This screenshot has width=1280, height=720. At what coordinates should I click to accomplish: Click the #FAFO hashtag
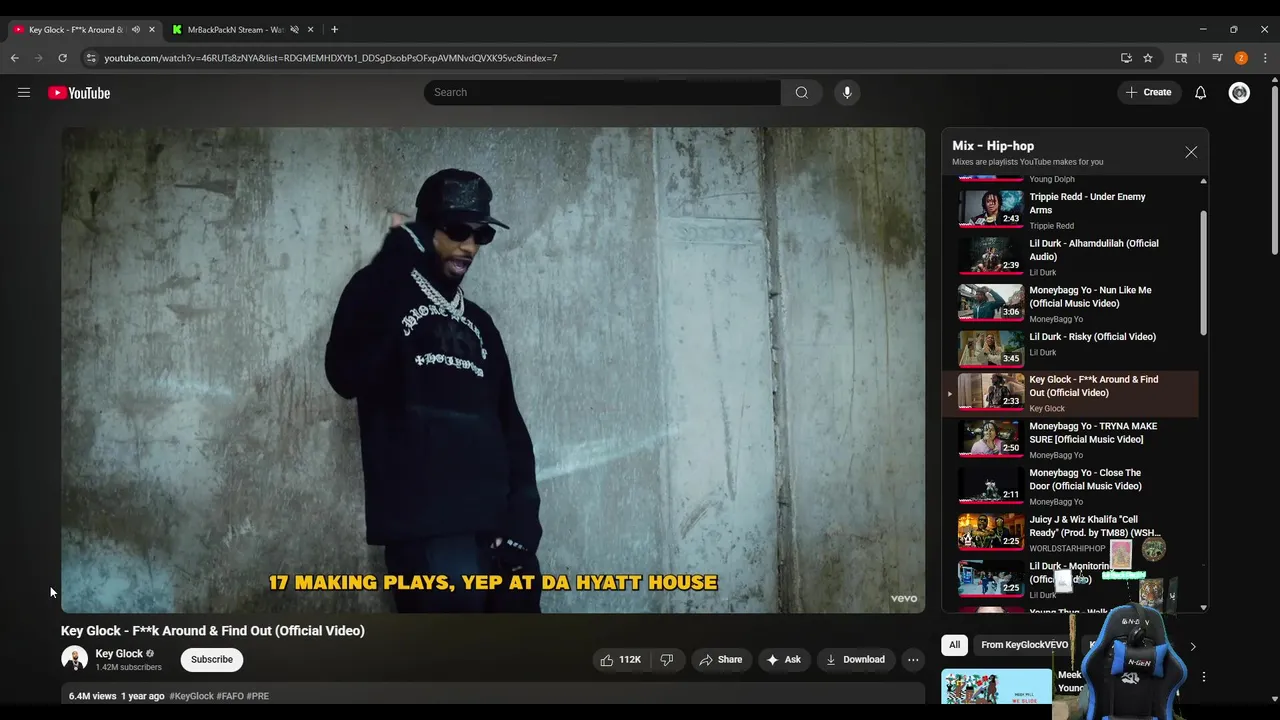(x=230, y=696)
